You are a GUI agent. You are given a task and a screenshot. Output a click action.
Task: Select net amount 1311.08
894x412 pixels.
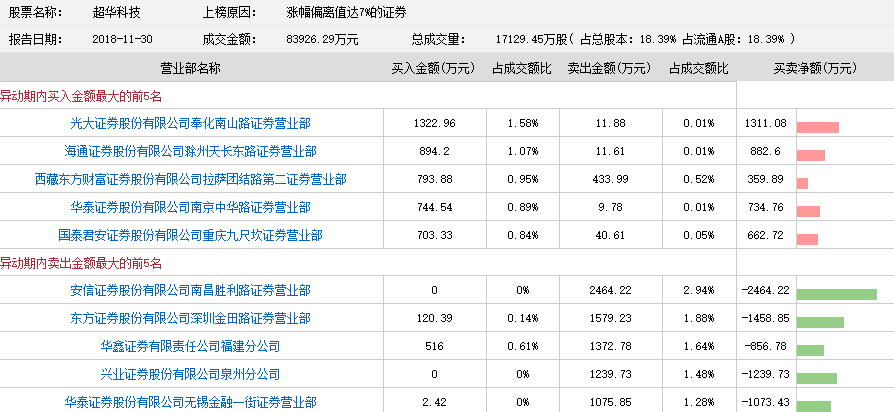[x=766, y=123]
